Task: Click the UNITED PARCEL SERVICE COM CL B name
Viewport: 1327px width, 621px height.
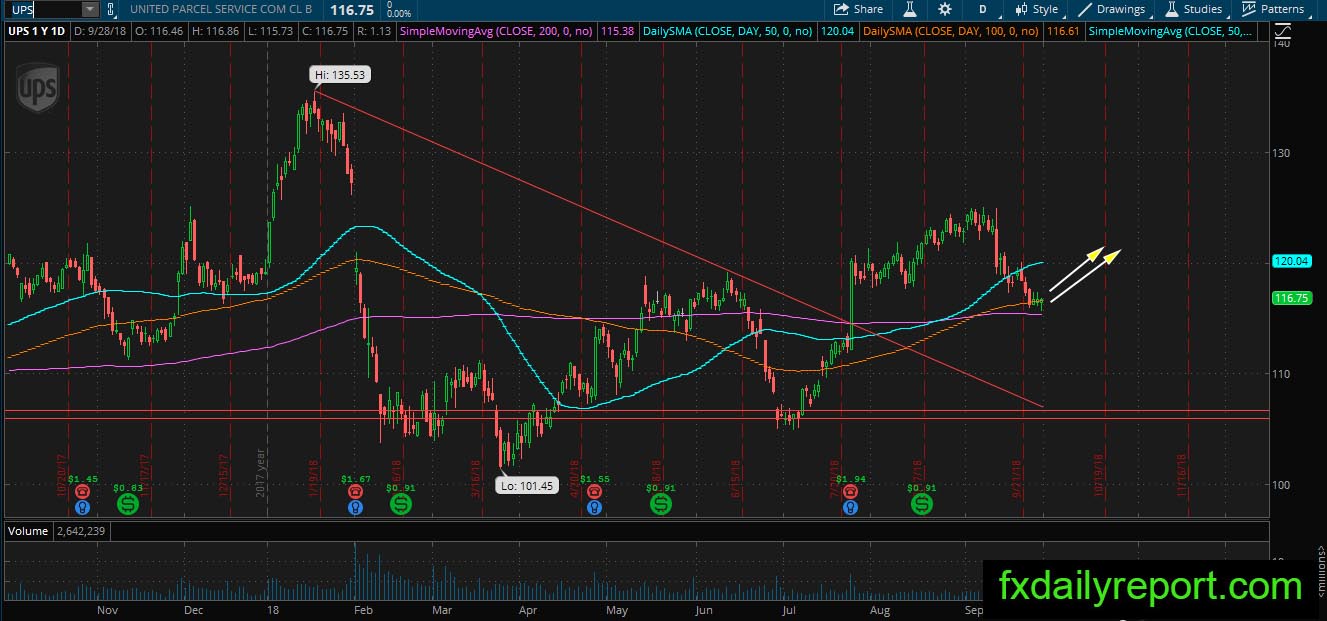Action: point(221,9)
